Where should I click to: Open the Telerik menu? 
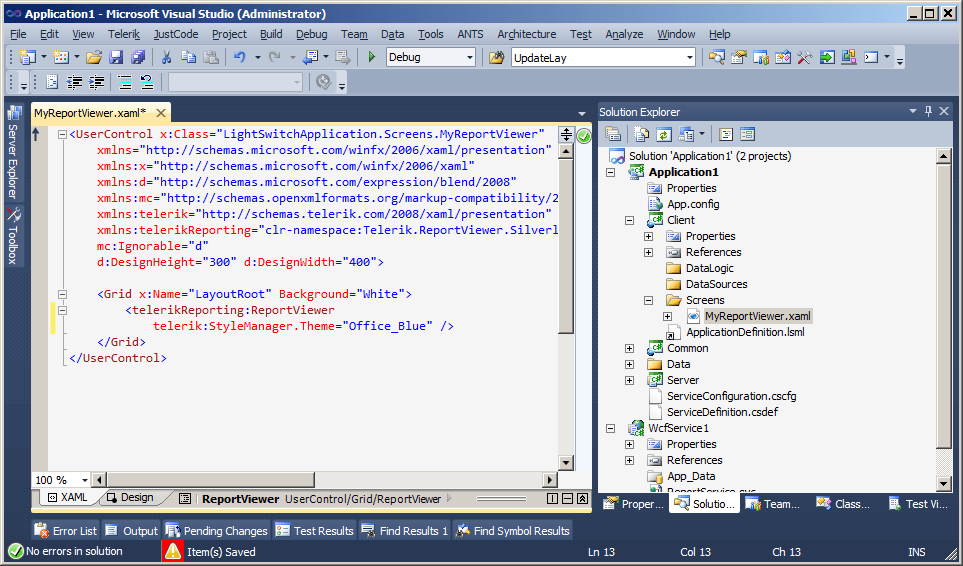[124, 34]
